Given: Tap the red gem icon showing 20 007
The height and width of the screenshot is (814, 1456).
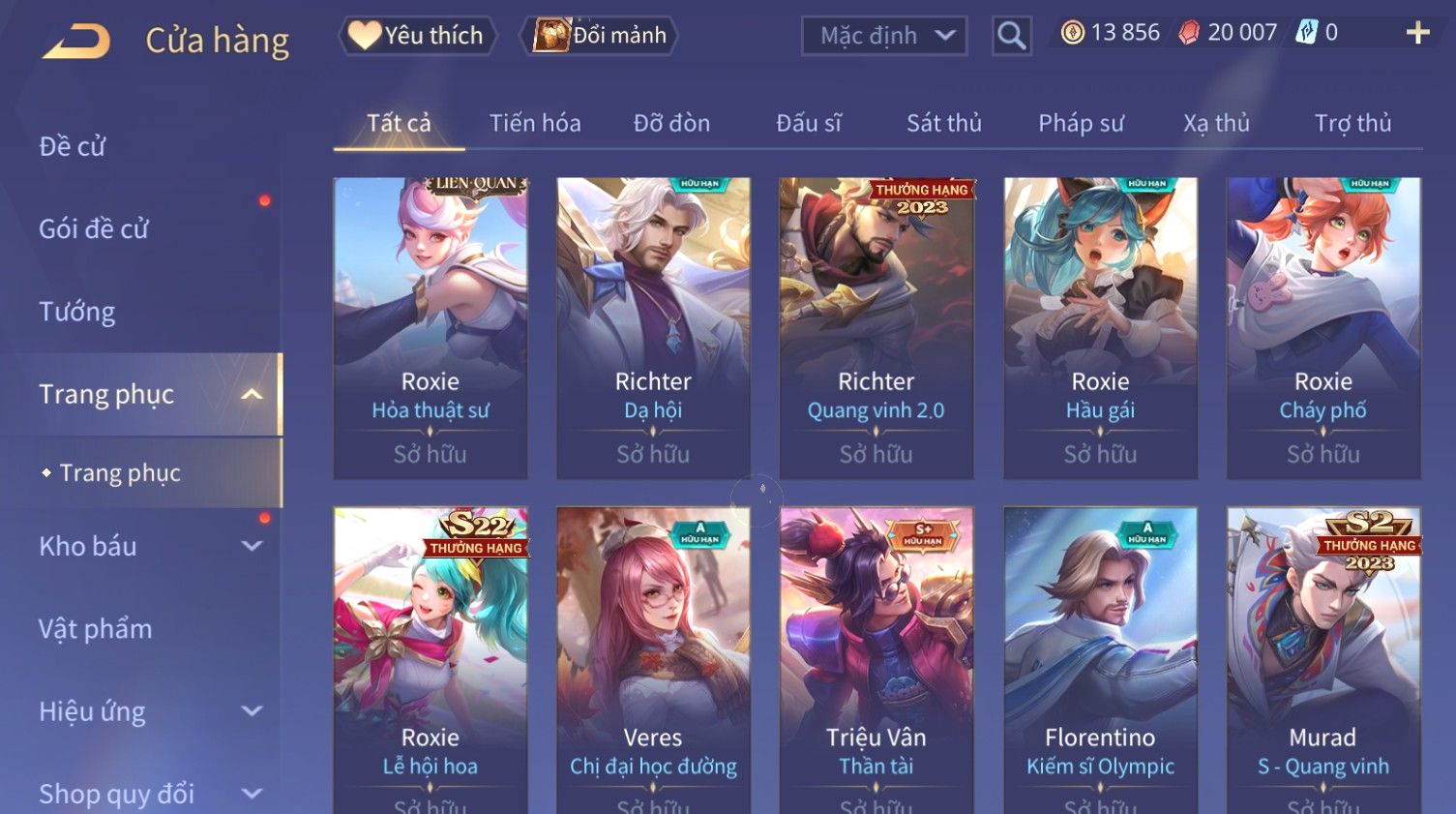Looking at the screenshot, I should click(x=1189, y=33).
